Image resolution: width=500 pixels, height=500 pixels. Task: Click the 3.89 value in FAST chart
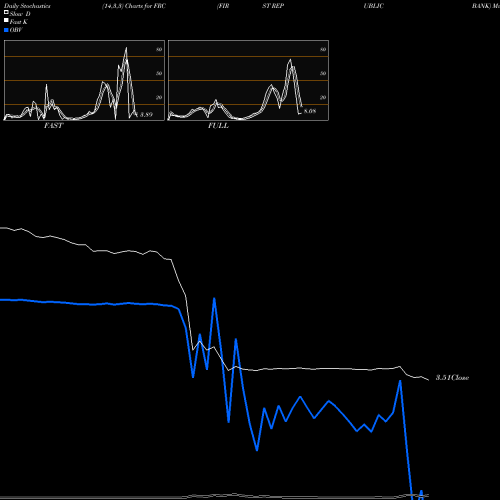[x=146, y=114]
